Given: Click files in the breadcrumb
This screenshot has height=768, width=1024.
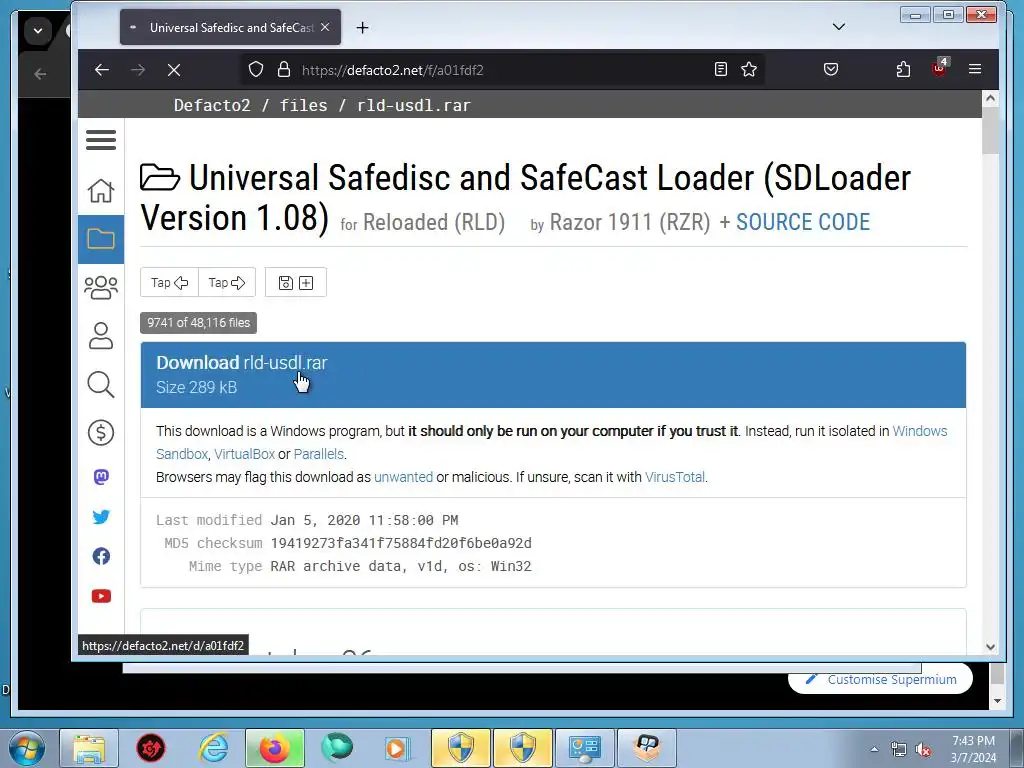Looking at the screenshot, I should (304, 105).
